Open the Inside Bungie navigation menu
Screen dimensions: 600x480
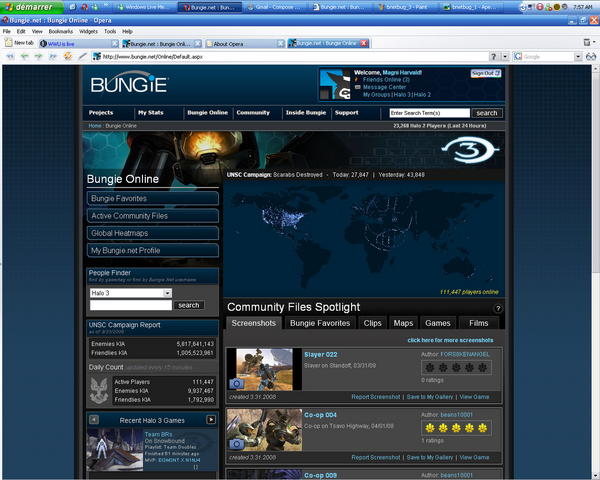click(x=306, y=113)
